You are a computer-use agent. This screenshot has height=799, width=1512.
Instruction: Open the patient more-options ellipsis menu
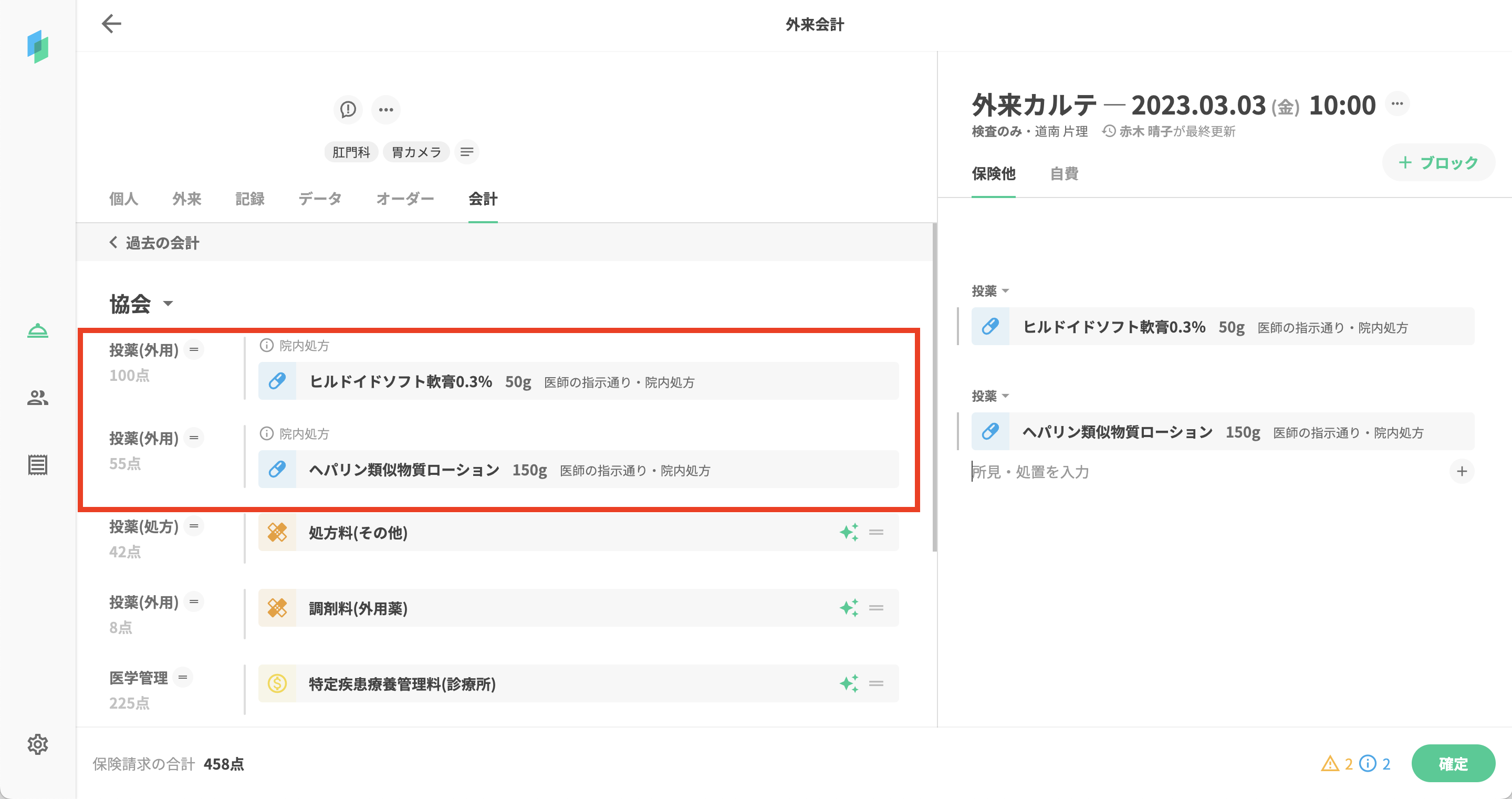point(385,109)
